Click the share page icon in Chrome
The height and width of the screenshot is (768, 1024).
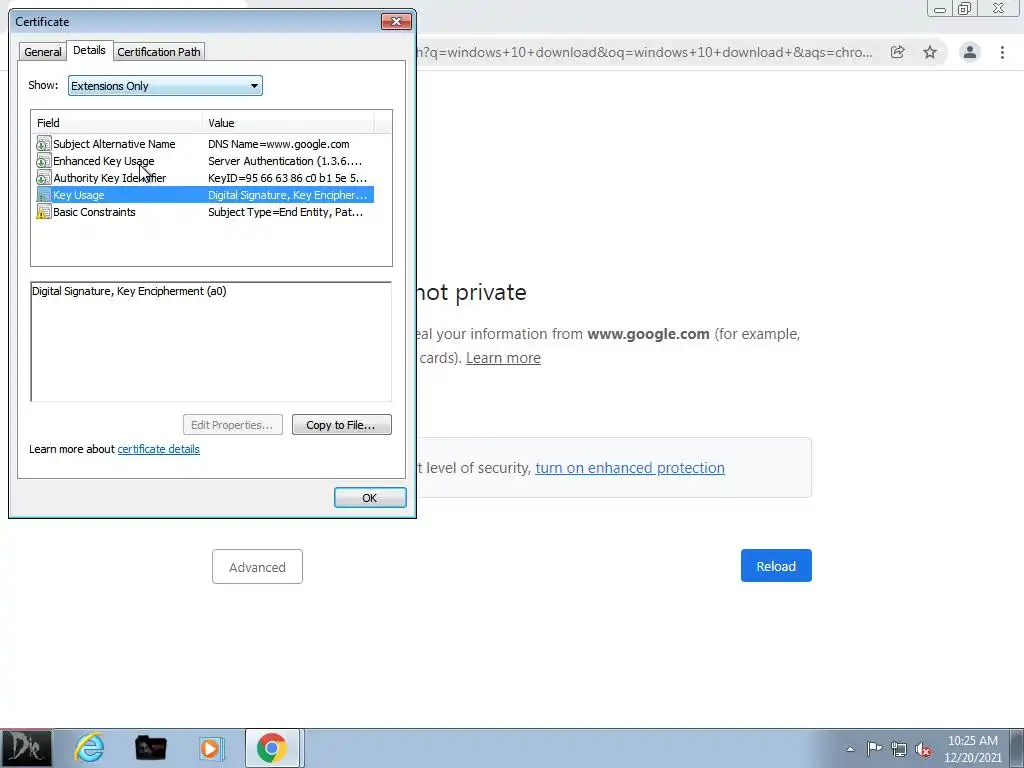[x=898, y=52]
